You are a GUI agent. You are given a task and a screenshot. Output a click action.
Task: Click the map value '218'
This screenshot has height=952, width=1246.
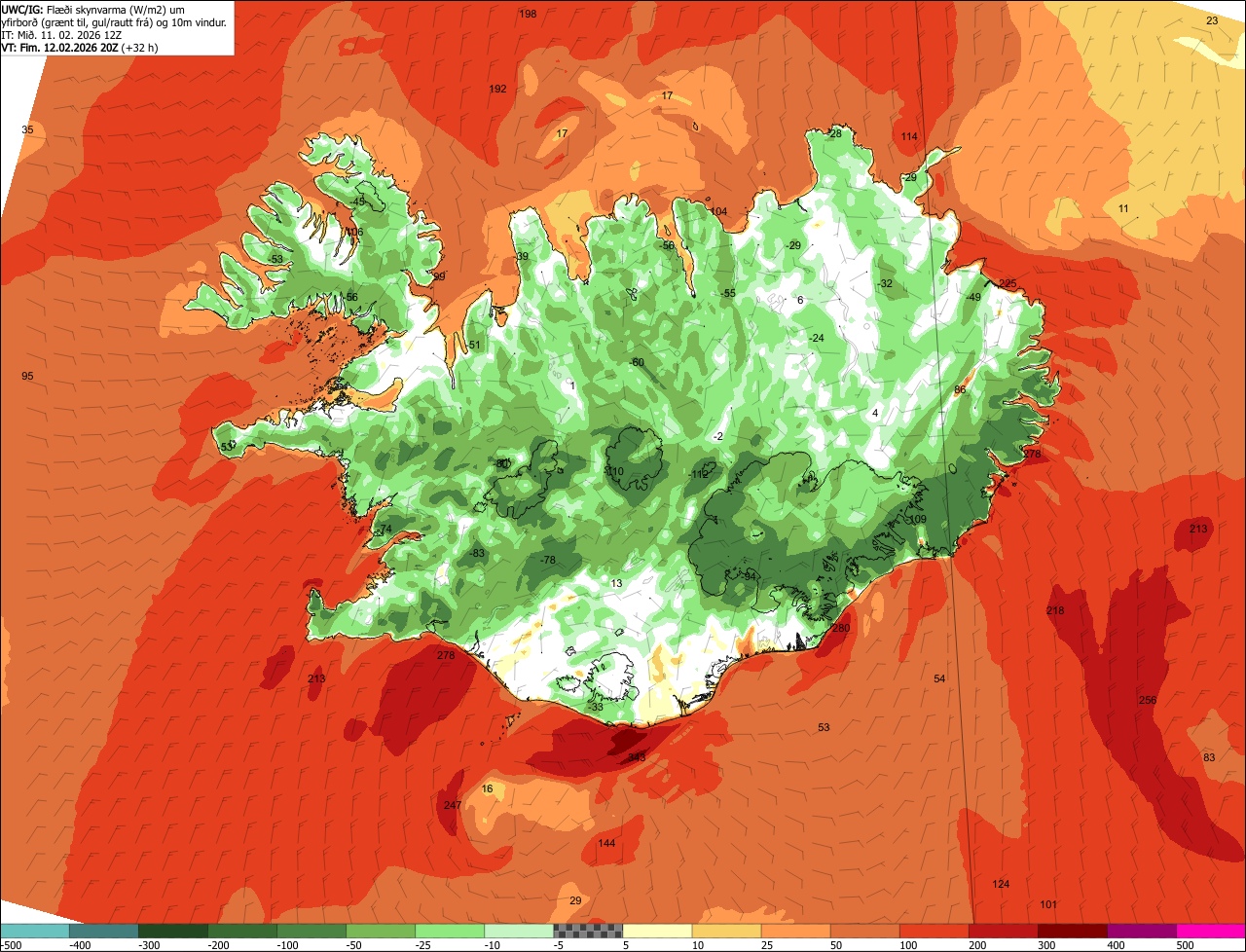(x=1055, y=610)
